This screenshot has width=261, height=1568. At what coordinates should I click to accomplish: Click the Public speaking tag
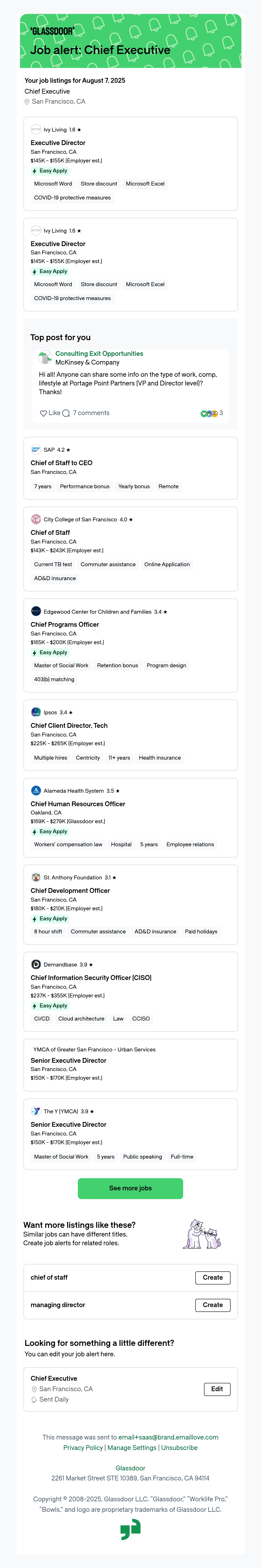click(142, 1157)
